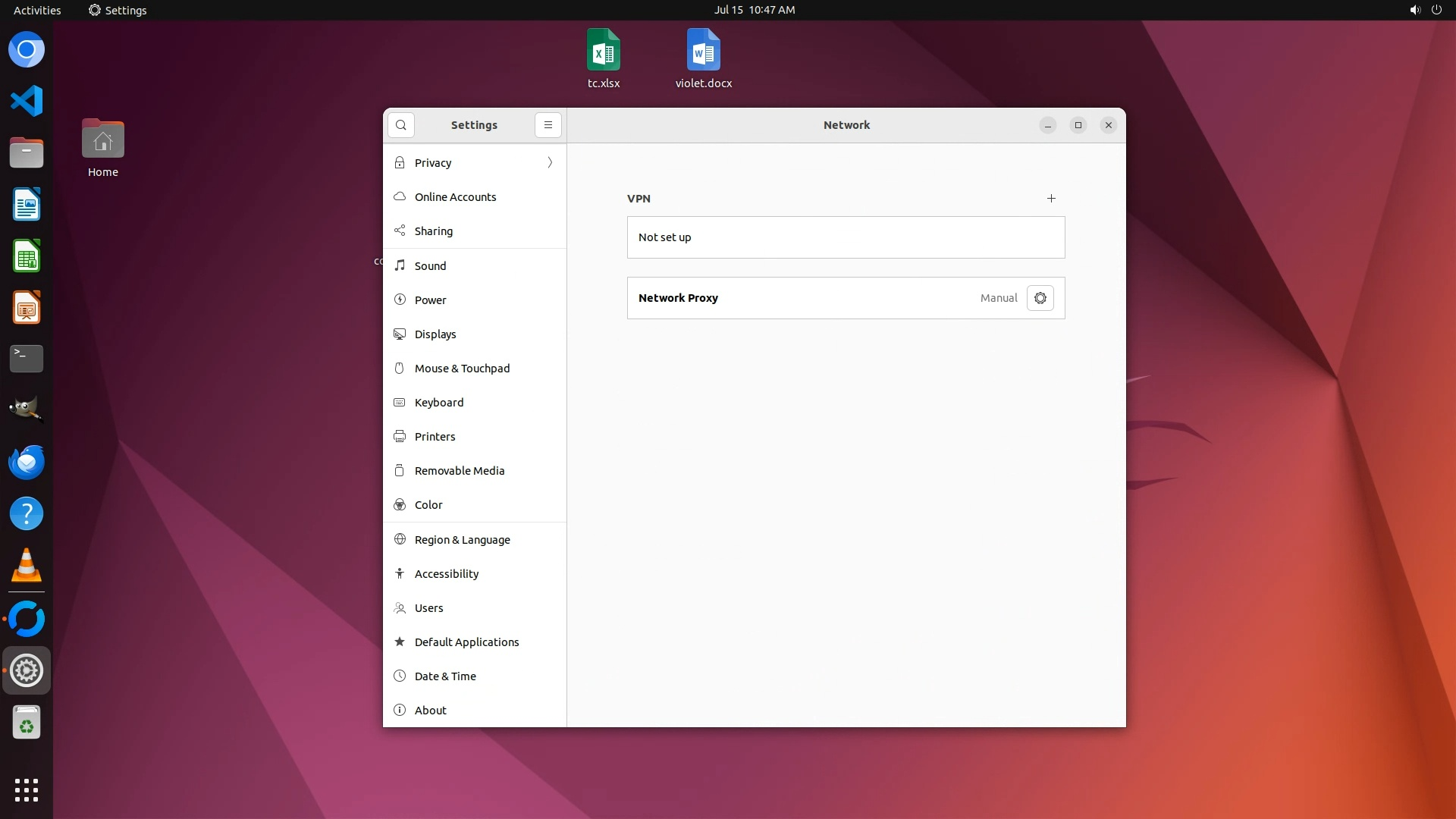Click the Activities button

[37, 10]
